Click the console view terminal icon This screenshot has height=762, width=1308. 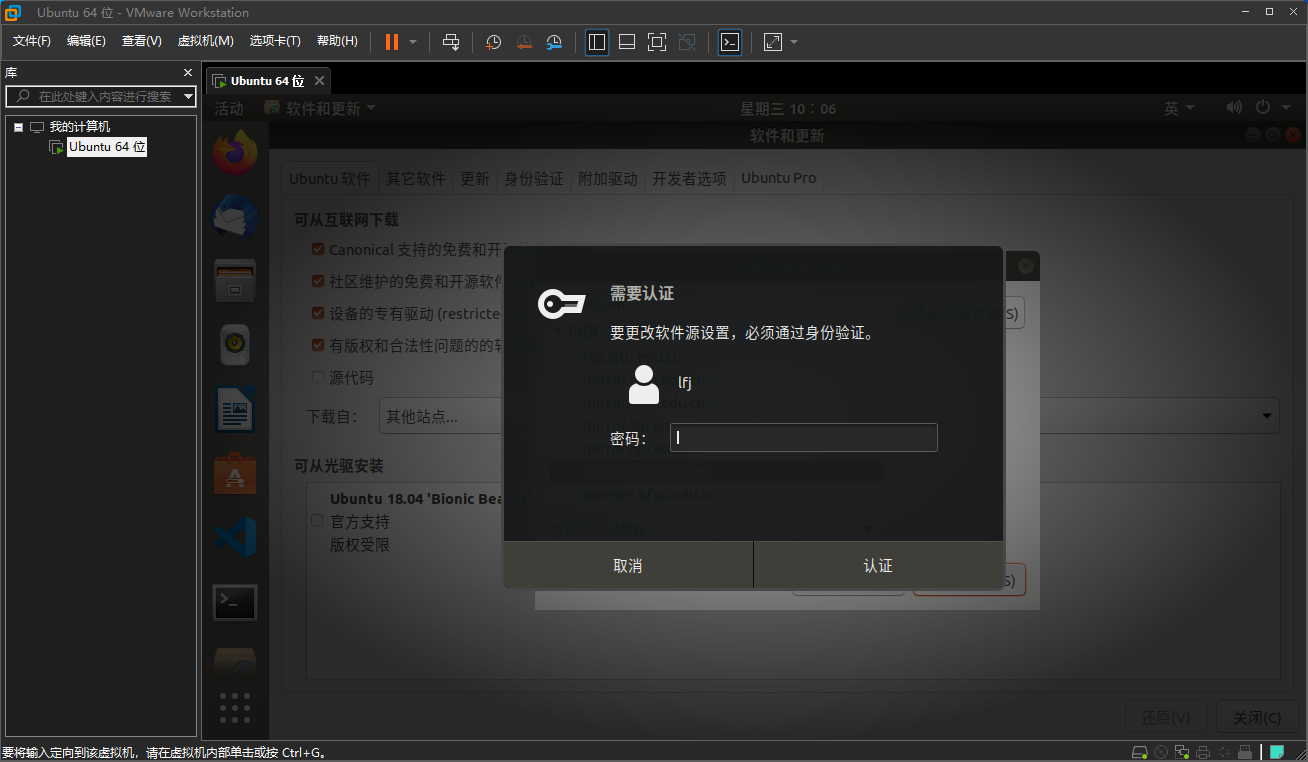pos(730,42)
